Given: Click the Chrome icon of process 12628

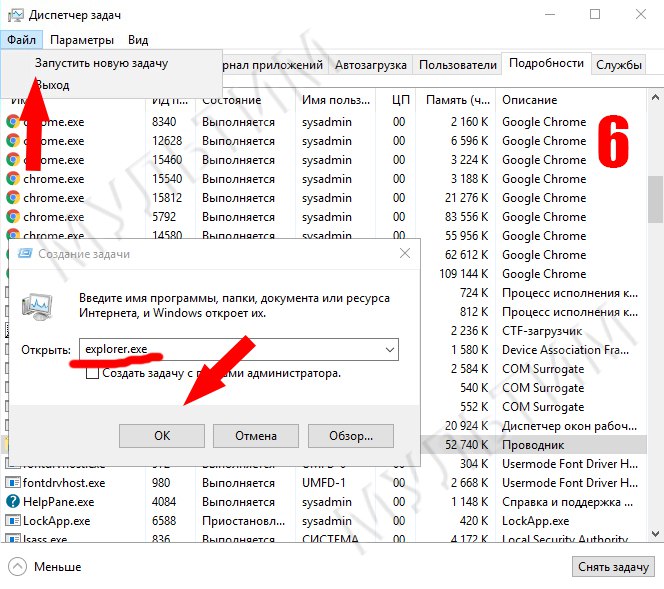Looking at the screenshot, I should 13,141.
